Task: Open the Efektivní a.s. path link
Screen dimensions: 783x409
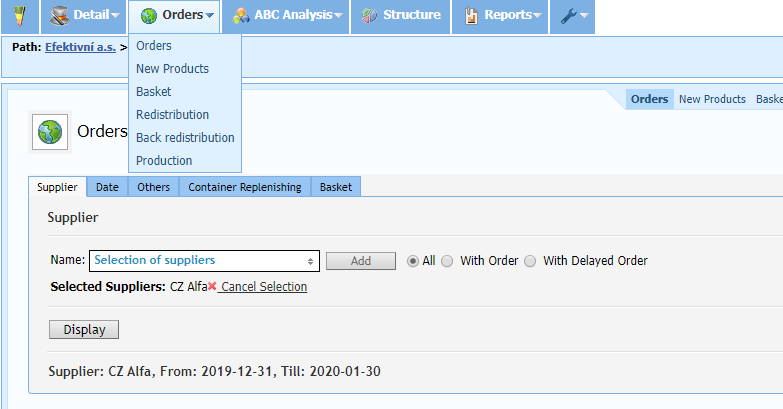Action: point(80,47)
